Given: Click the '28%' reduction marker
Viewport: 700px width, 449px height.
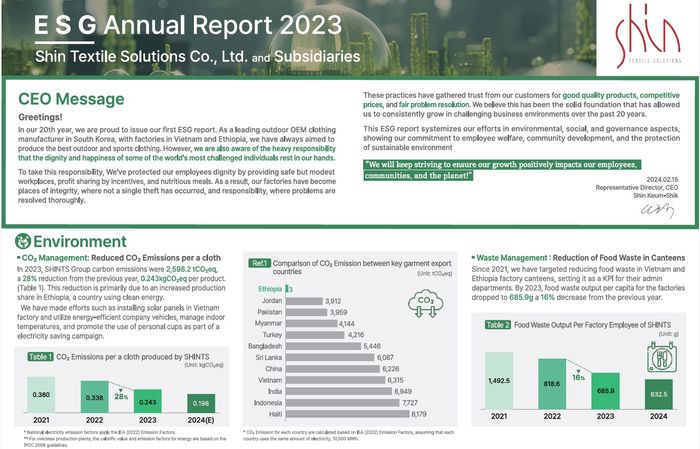Looking at the screenshot, I should (121, 395).
